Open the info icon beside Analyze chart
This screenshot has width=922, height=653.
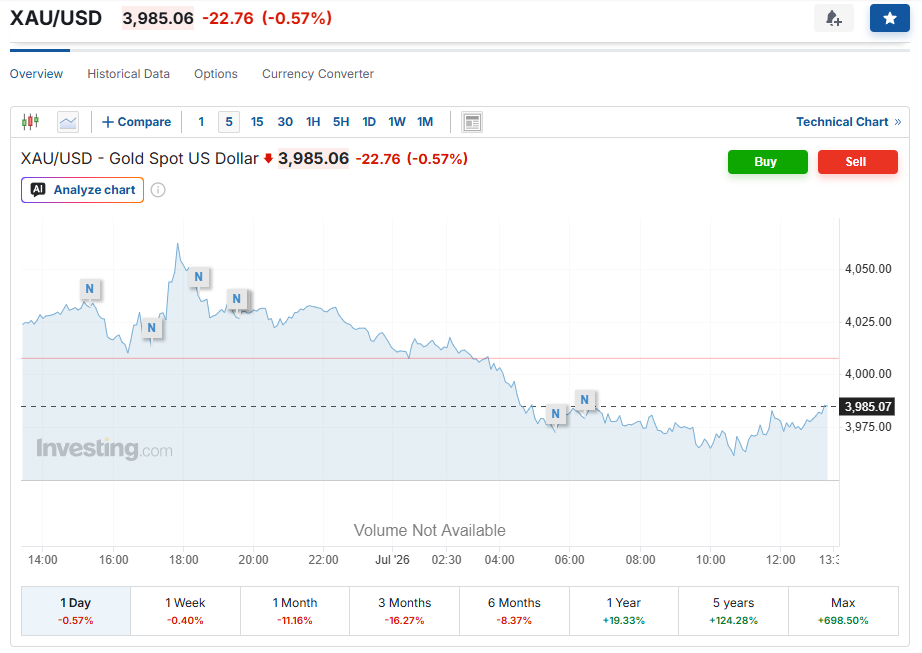click(x=158, y=190)
